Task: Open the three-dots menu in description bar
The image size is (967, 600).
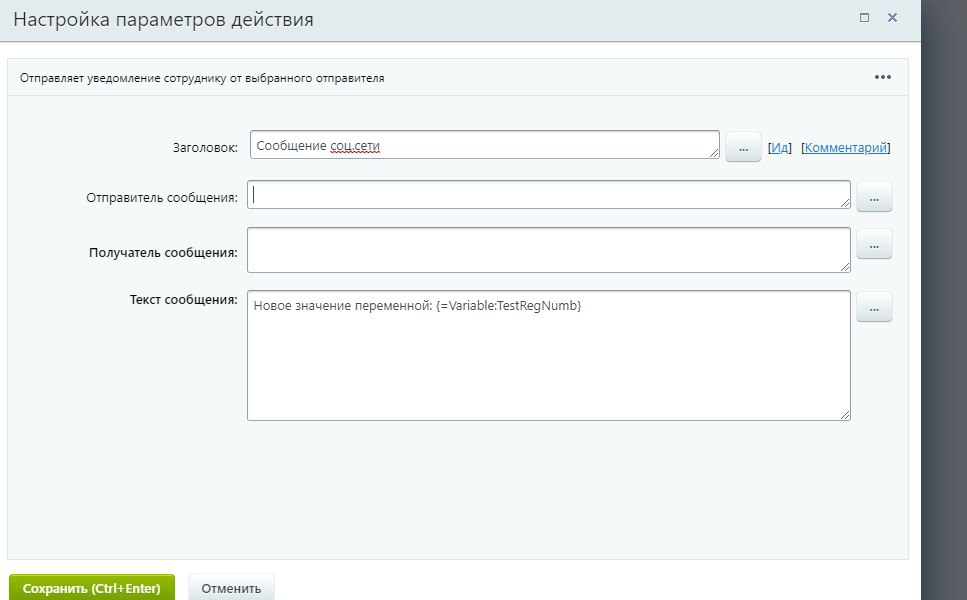Action: (x=882, y=77)
